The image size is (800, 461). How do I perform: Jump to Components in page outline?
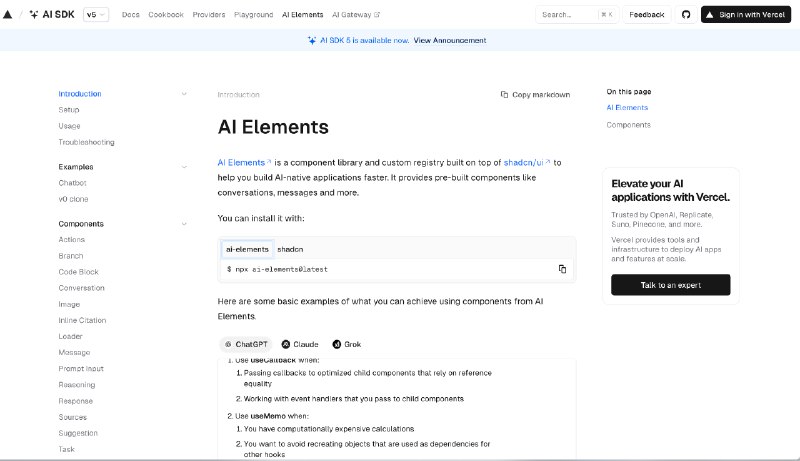pyautogui.click(x=629, y=125)
